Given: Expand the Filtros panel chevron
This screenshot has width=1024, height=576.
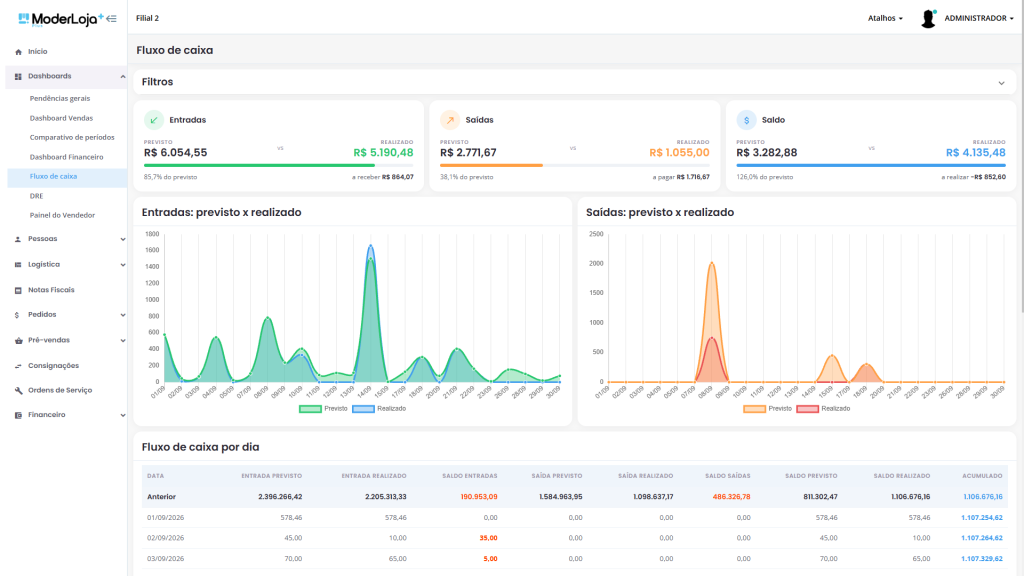Looking at the screenshot, I should click(x=1001, y=83).
